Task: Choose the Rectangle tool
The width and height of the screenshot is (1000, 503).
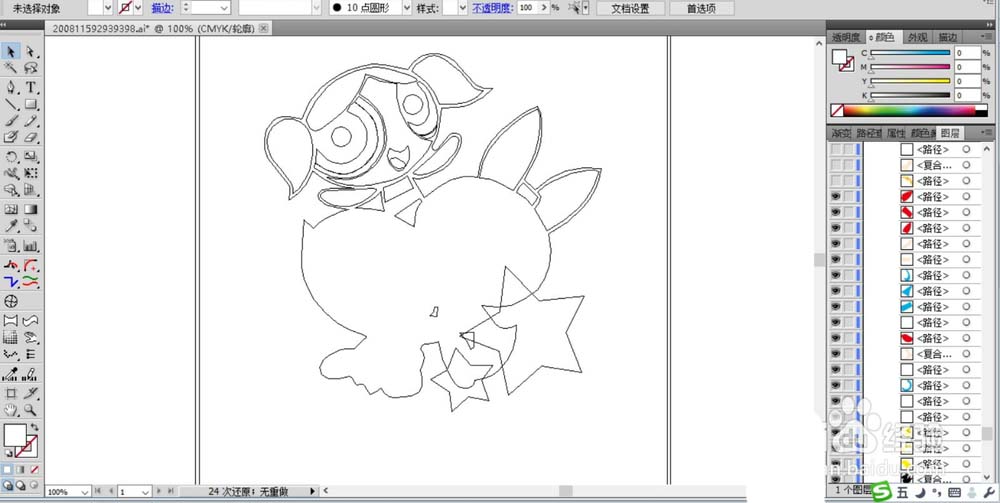Action: tap(31, 104)
